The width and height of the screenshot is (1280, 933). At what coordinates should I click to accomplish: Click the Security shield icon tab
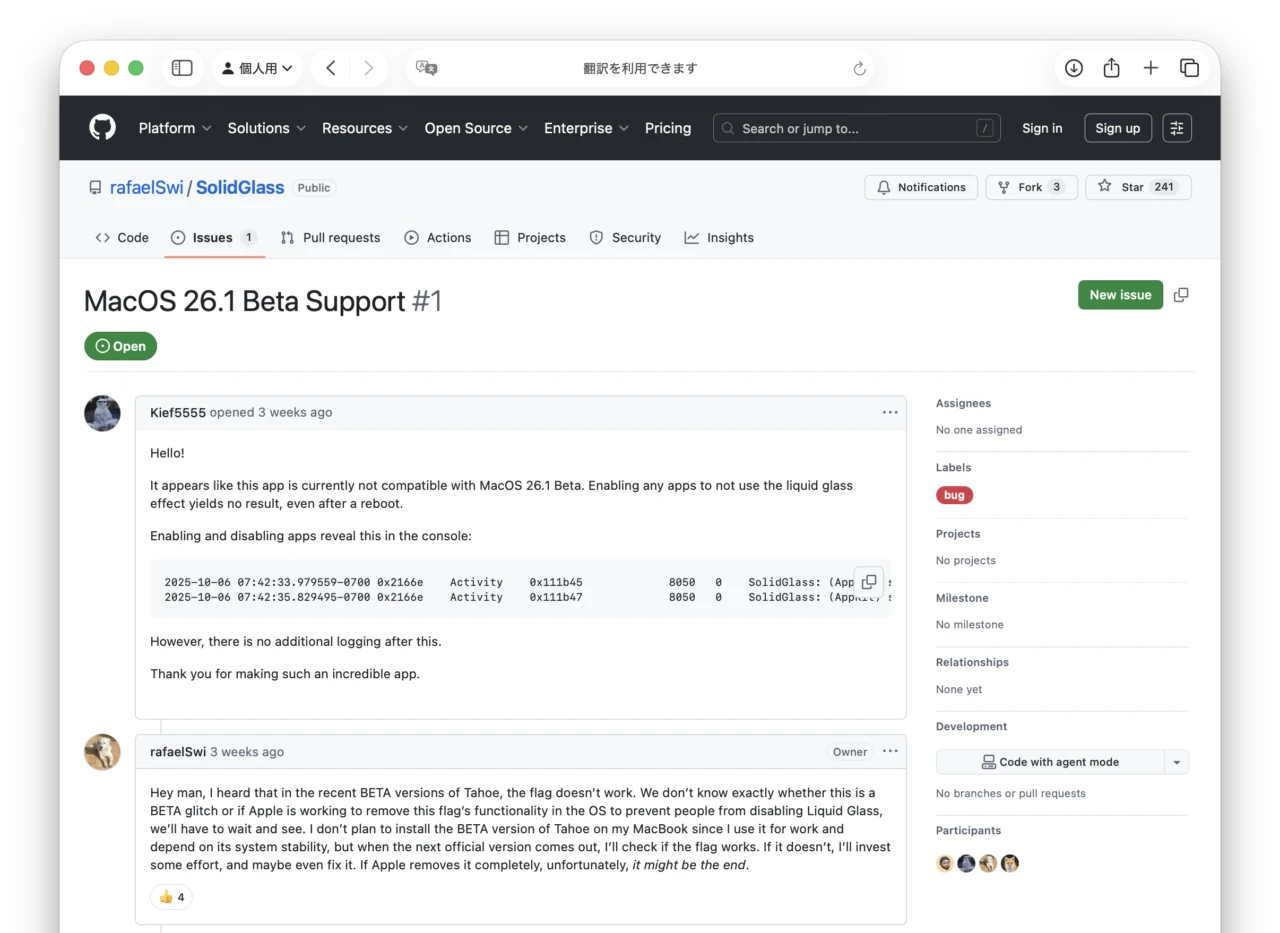594,237
